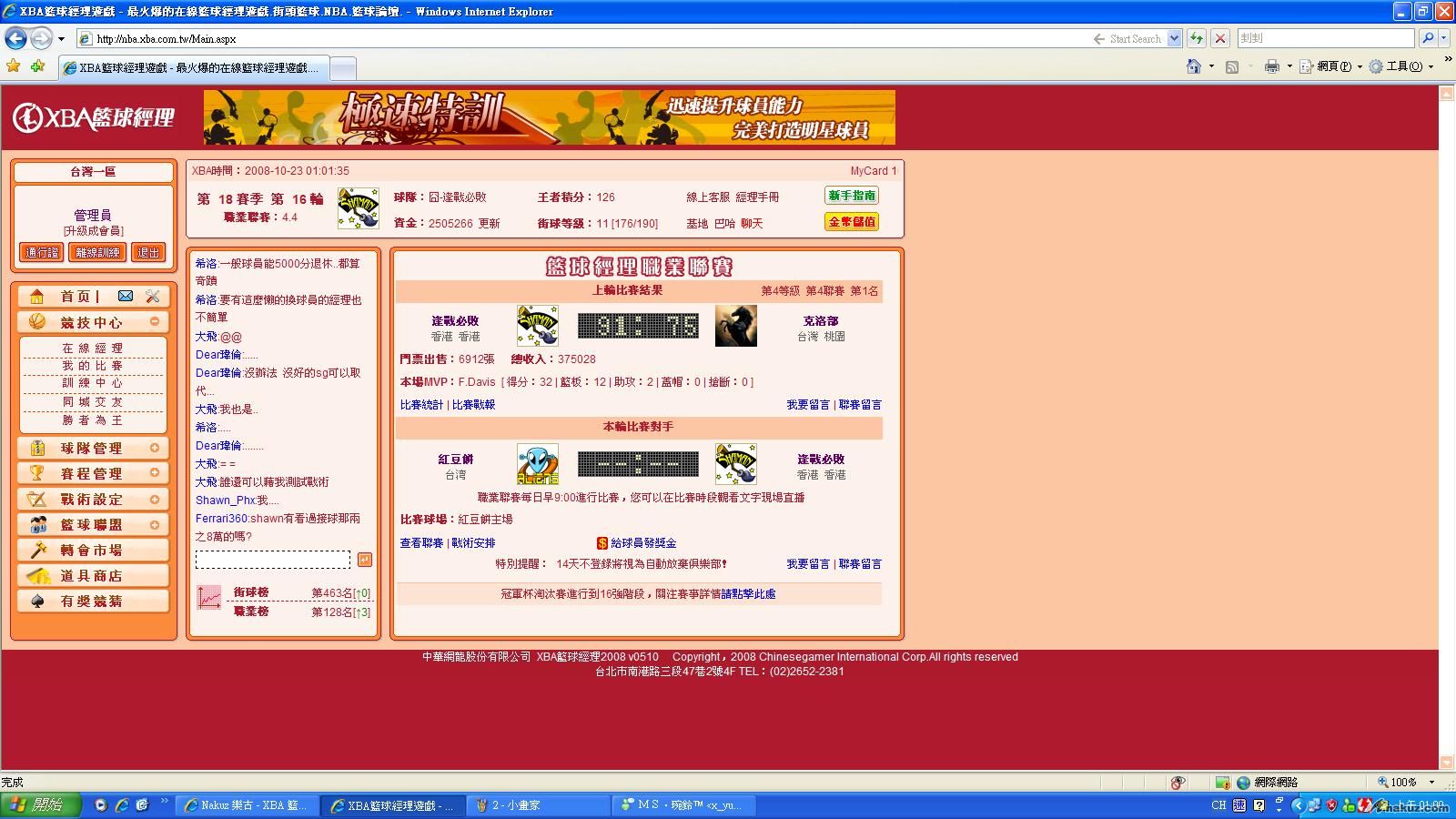Click the 新手指南 button
Screen dimensions: 1456x819
pos(852,196)
